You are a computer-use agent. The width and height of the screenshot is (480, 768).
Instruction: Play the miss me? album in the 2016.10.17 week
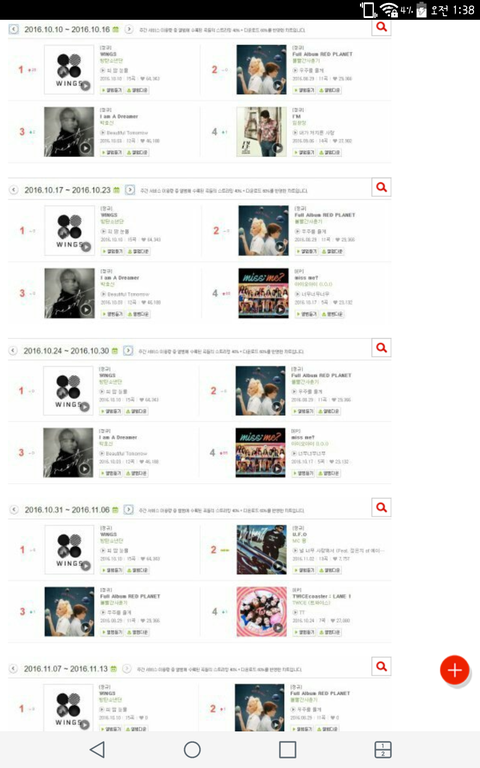point(280,310)
